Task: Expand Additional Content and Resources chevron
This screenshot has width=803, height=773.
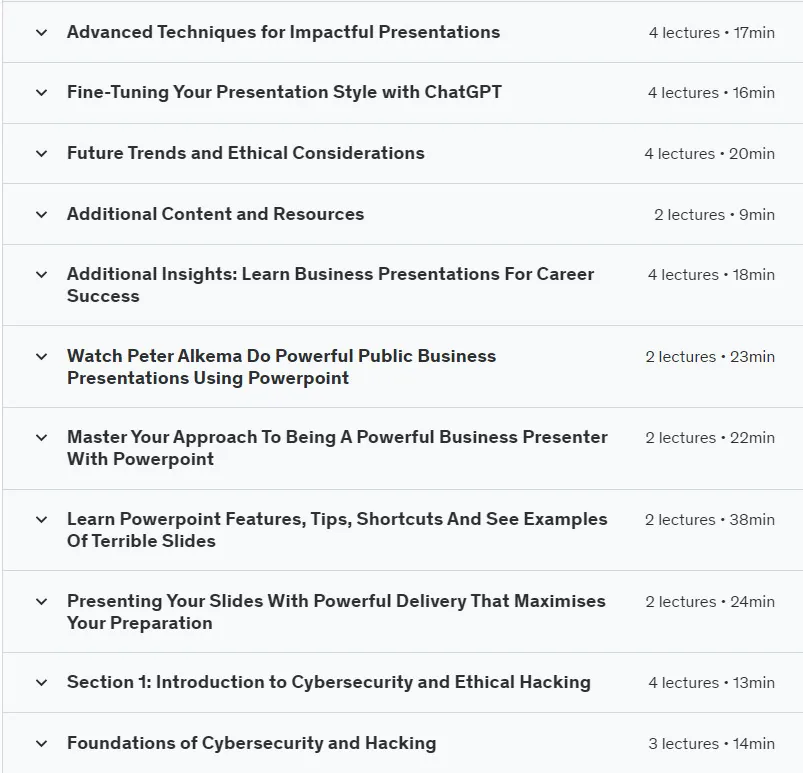Action: pyautogui.click(x=41, y=215)
